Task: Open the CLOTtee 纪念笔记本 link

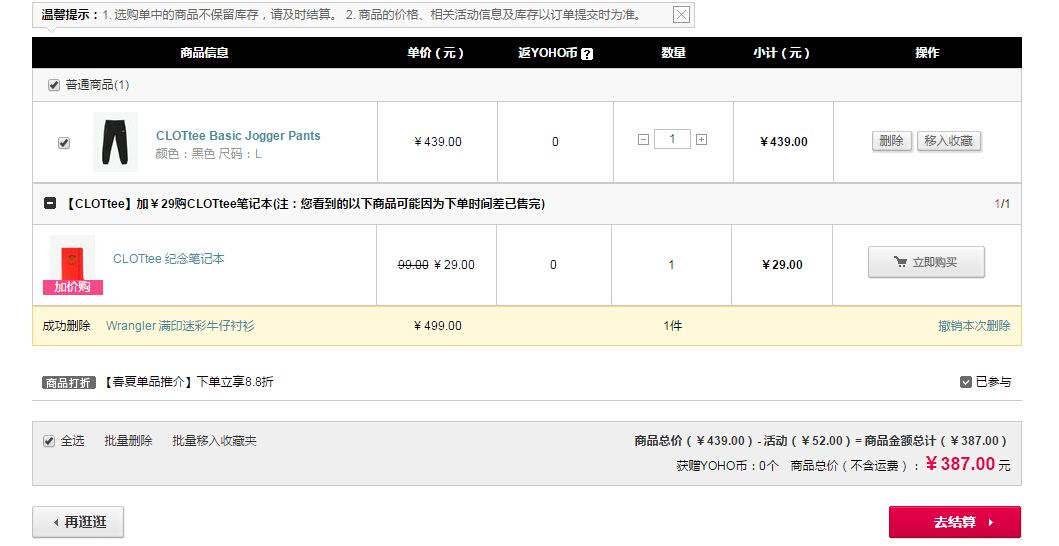Action: pyautogui.click(x=168, y=259)
